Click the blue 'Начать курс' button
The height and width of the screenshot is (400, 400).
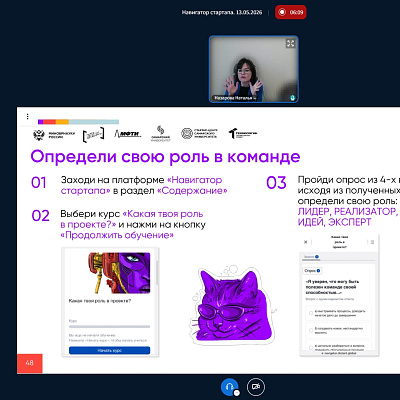coord(109,351)
